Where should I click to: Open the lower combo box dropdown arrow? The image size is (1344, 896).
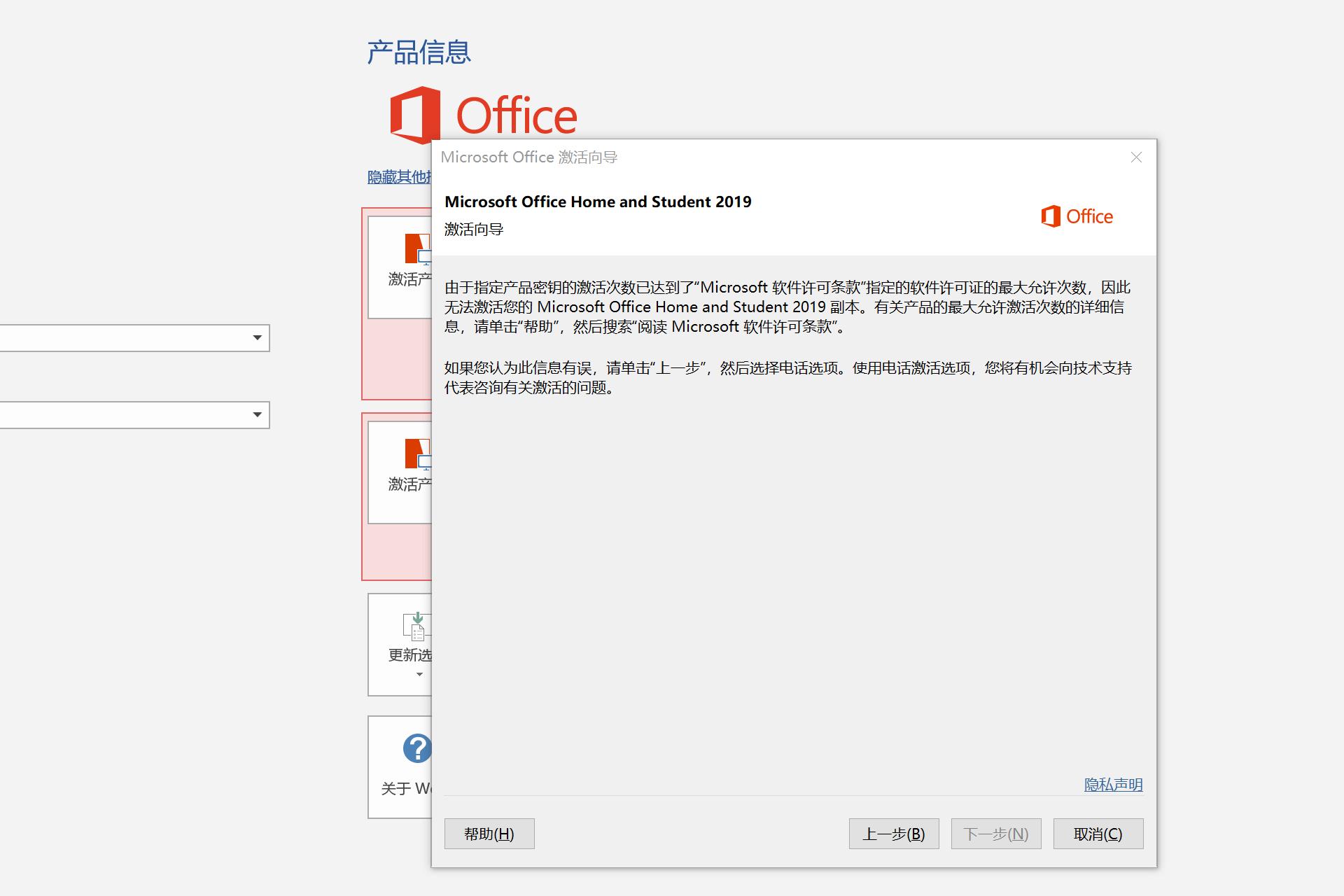pyautogui.click(x=258, y=414)
